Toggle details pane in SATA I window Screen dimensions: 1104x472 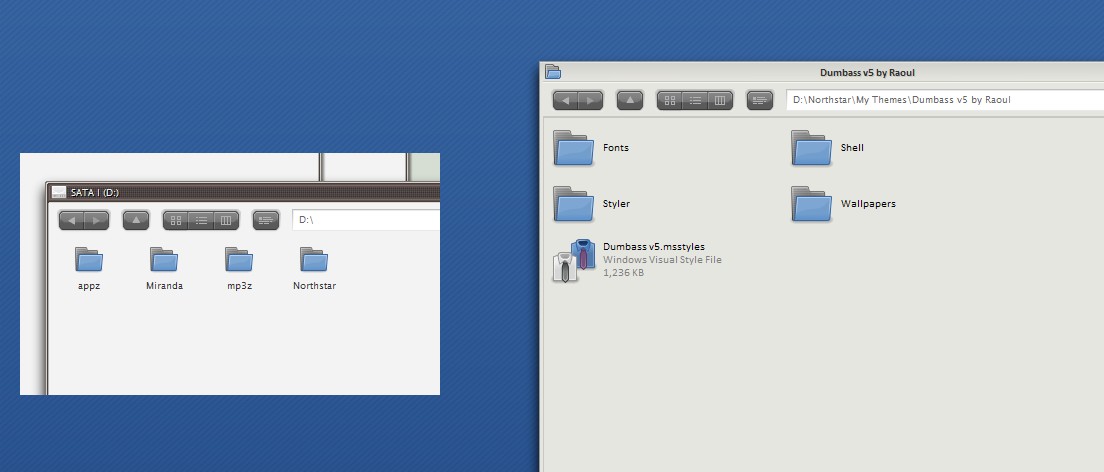(265, 221)
